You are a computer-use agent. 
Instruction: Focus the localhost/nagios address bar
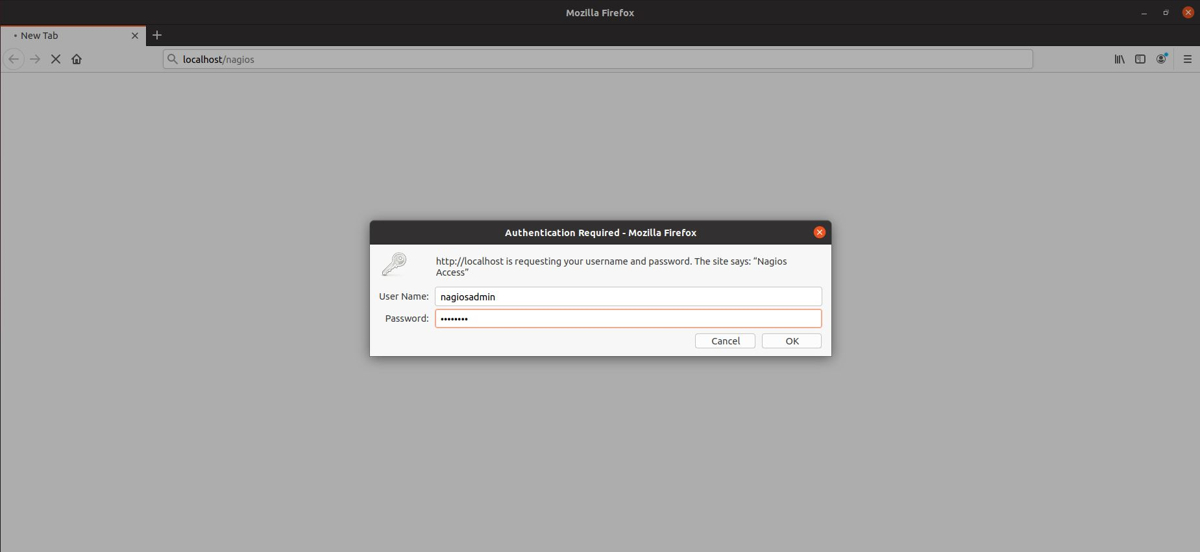pos(598,59)
